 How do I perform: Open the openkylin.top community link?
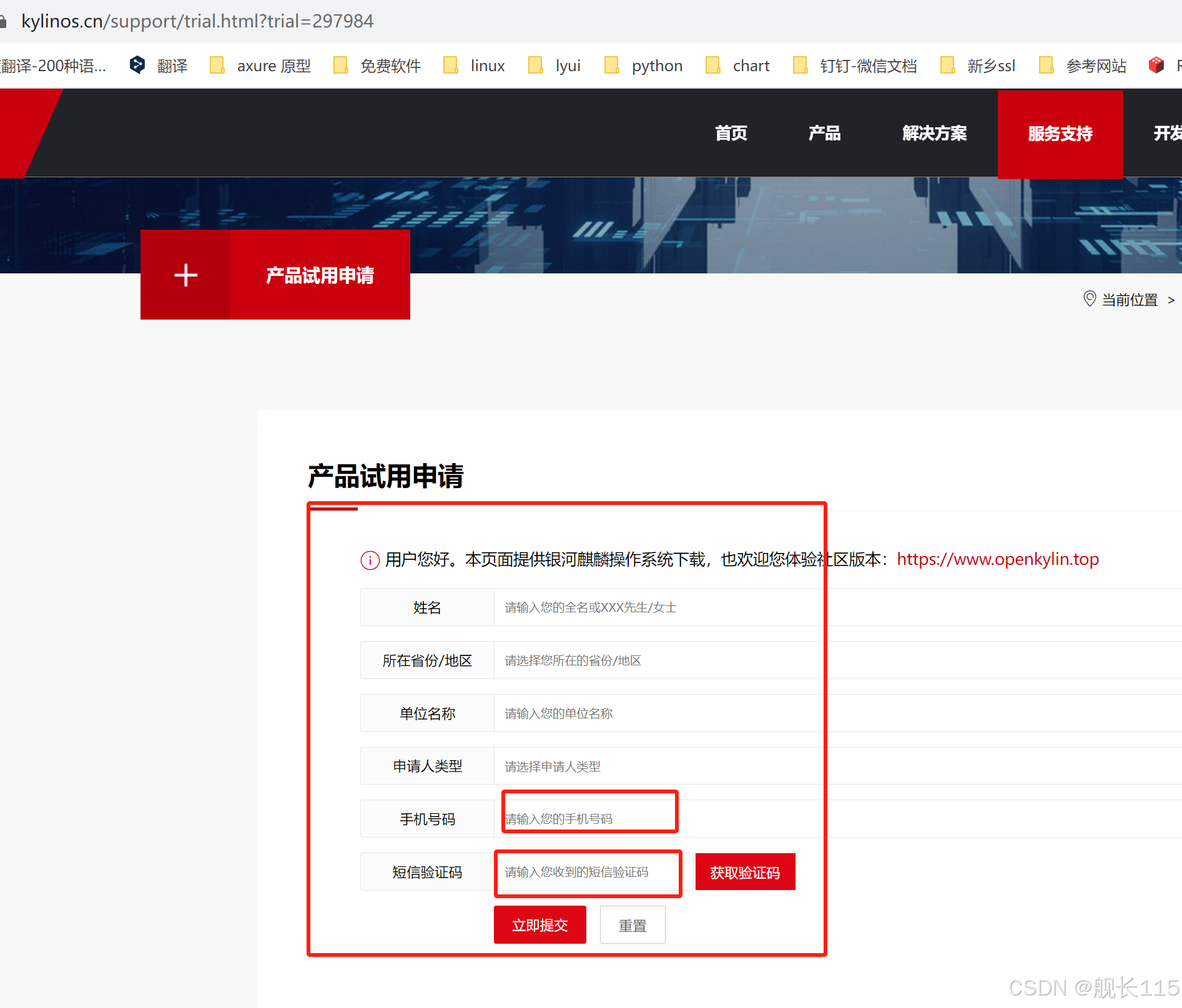998,559
